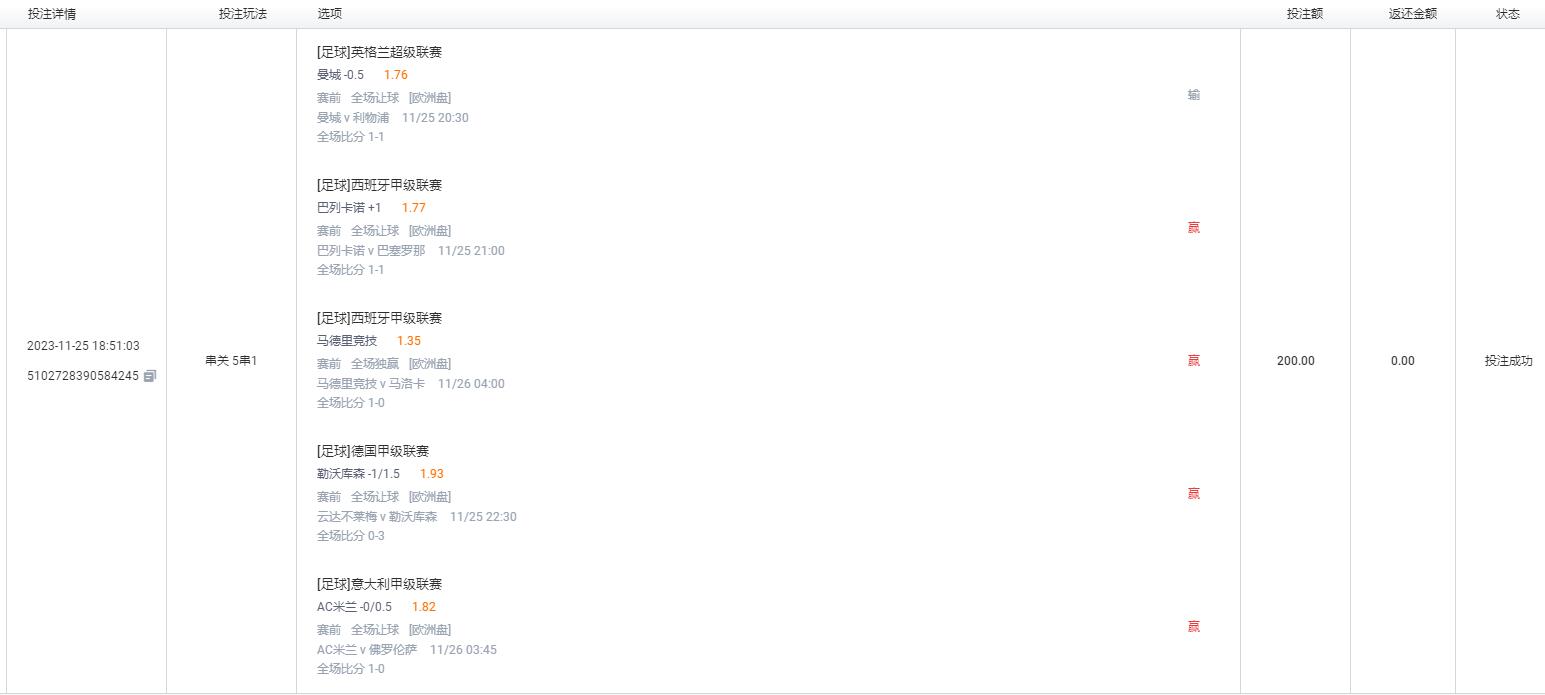Open the 英格兰超级联赛 league title
1545x695 pixels.
pyautogui.click(x=379, y=52)
